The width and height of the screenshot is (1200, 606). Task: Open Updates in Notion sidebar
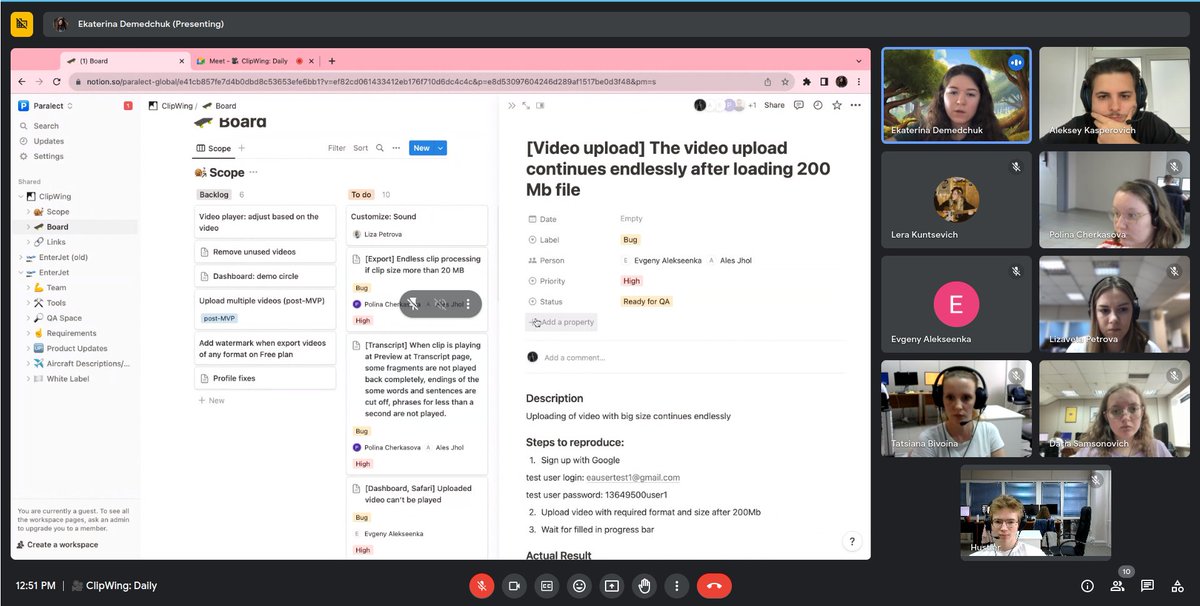pyautogui.click(x=48, y=141)
